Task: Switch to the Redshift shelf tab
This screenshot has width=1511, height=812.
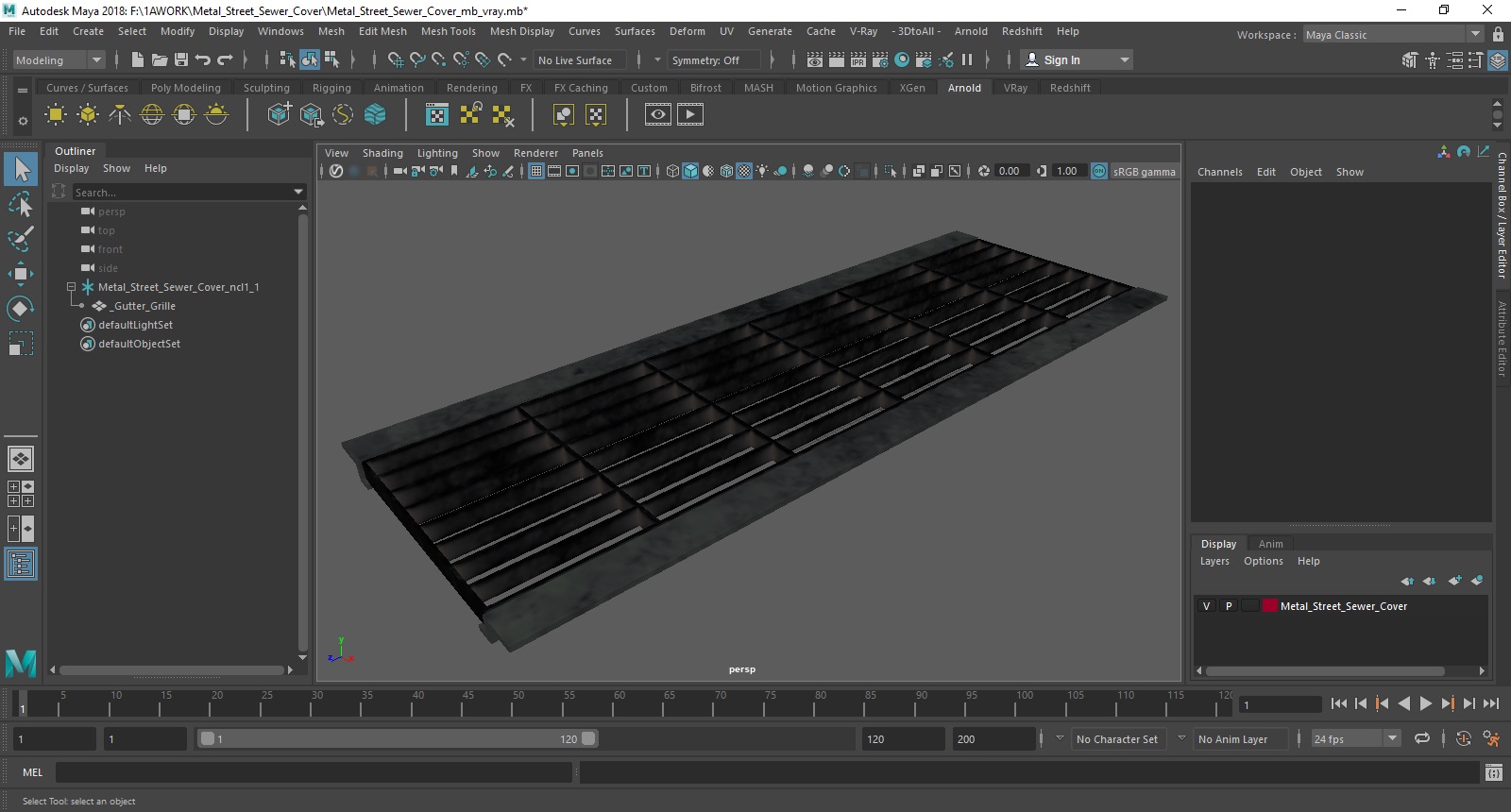Action: 1070,88
